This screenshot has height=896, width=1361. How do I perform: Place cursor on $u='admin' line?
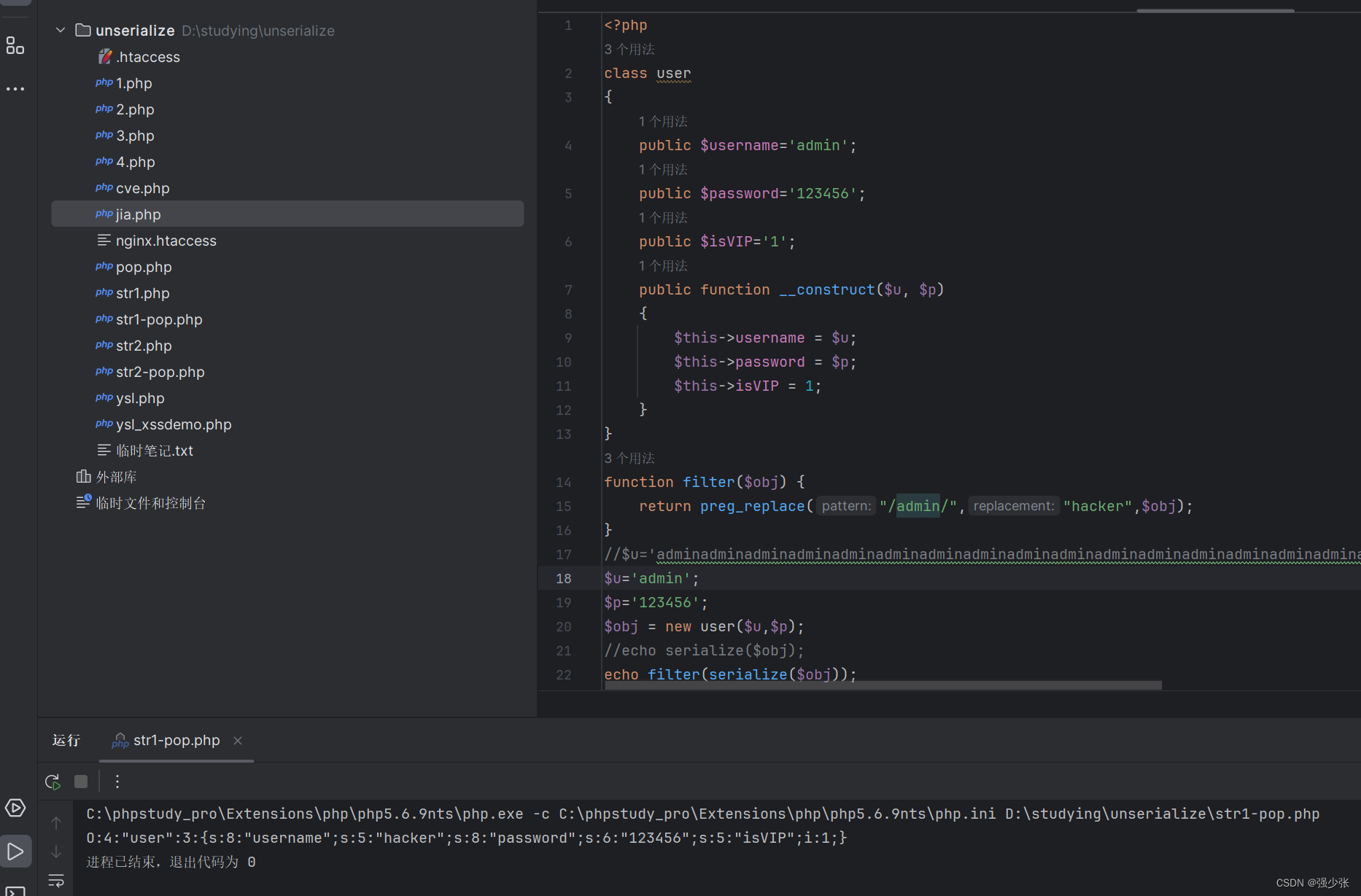(x=651, y=578)
